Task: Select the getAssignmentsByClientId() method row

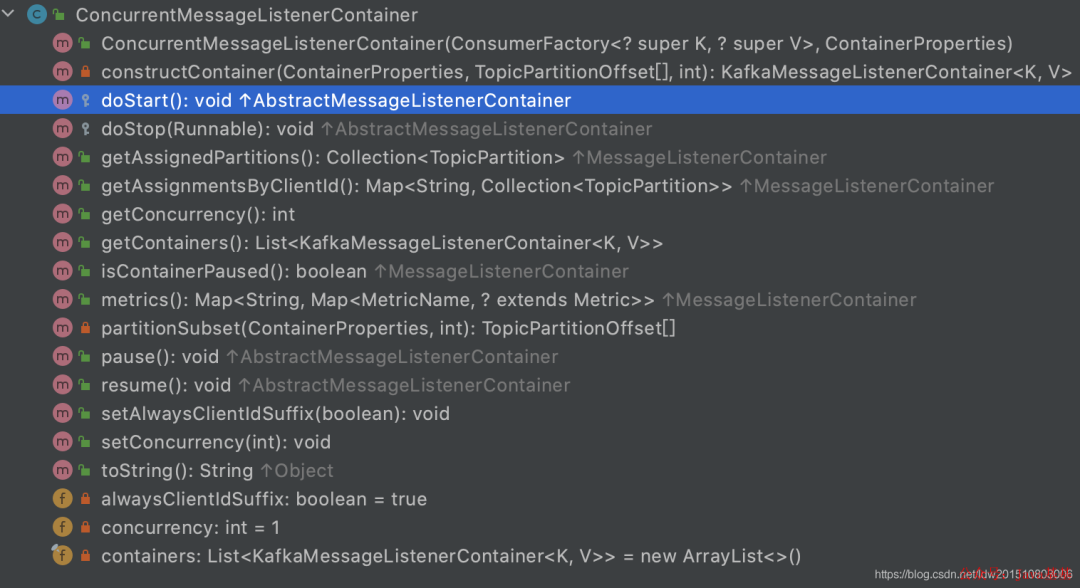Action: (416, 186)
